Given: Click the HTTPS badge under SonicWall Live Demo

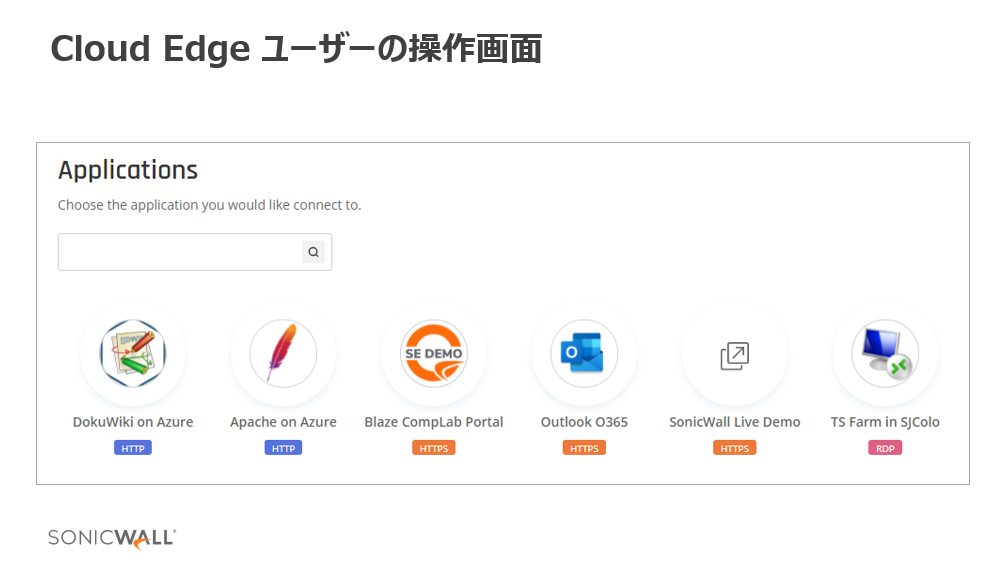Looking at the screenshot, I should (x=735, y=448).
